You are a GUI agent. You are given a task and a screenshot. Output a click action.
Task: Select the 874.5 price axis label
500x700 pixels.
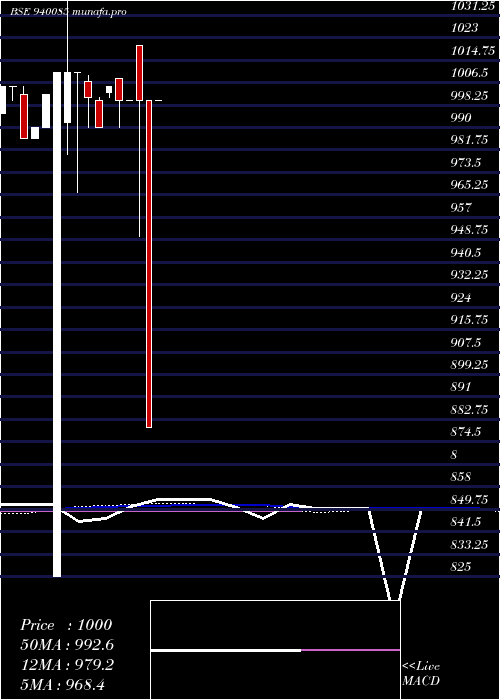[x=466, y=432]
